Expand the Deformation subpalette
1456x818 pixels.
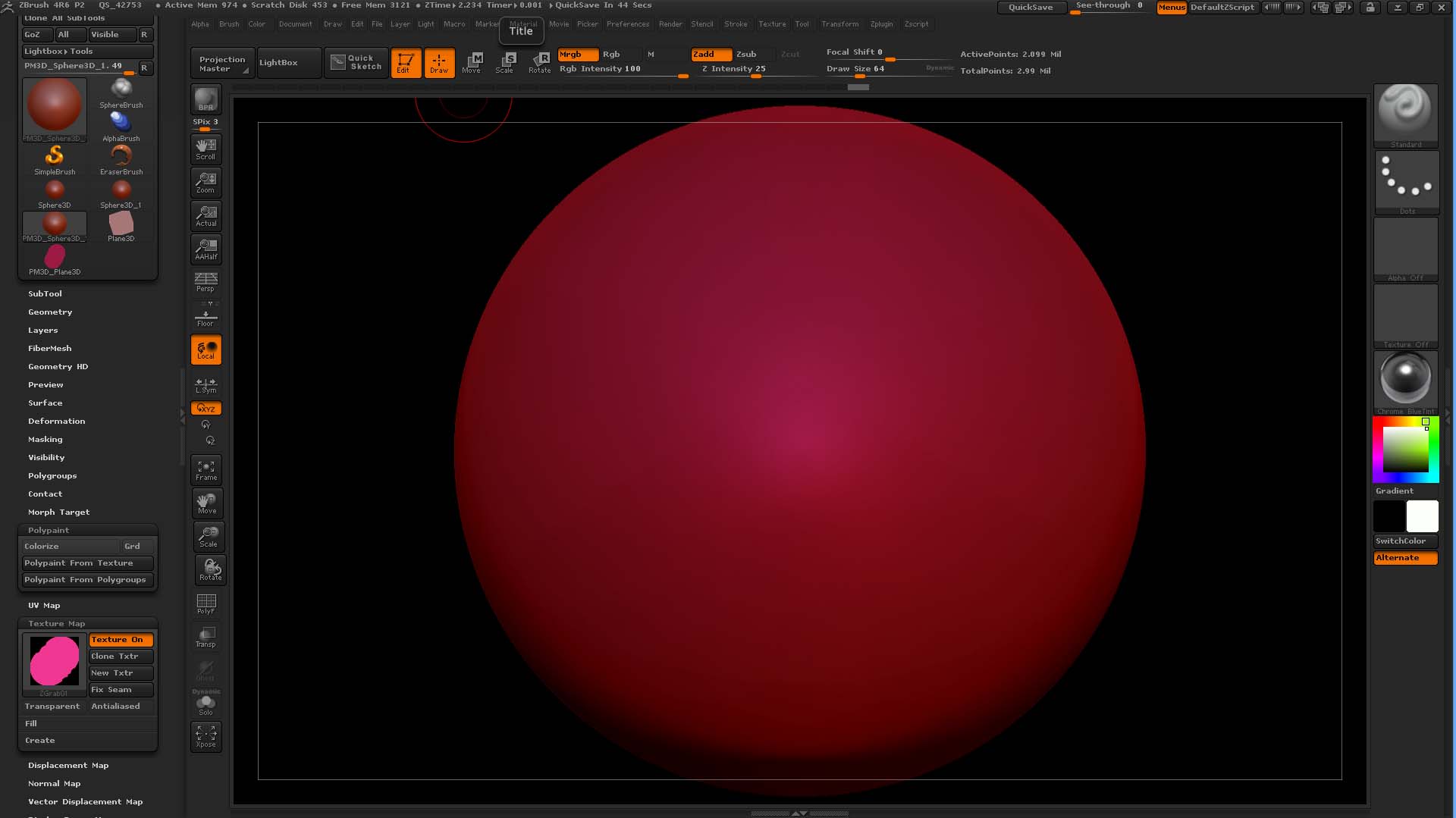[x=56, y=422]
